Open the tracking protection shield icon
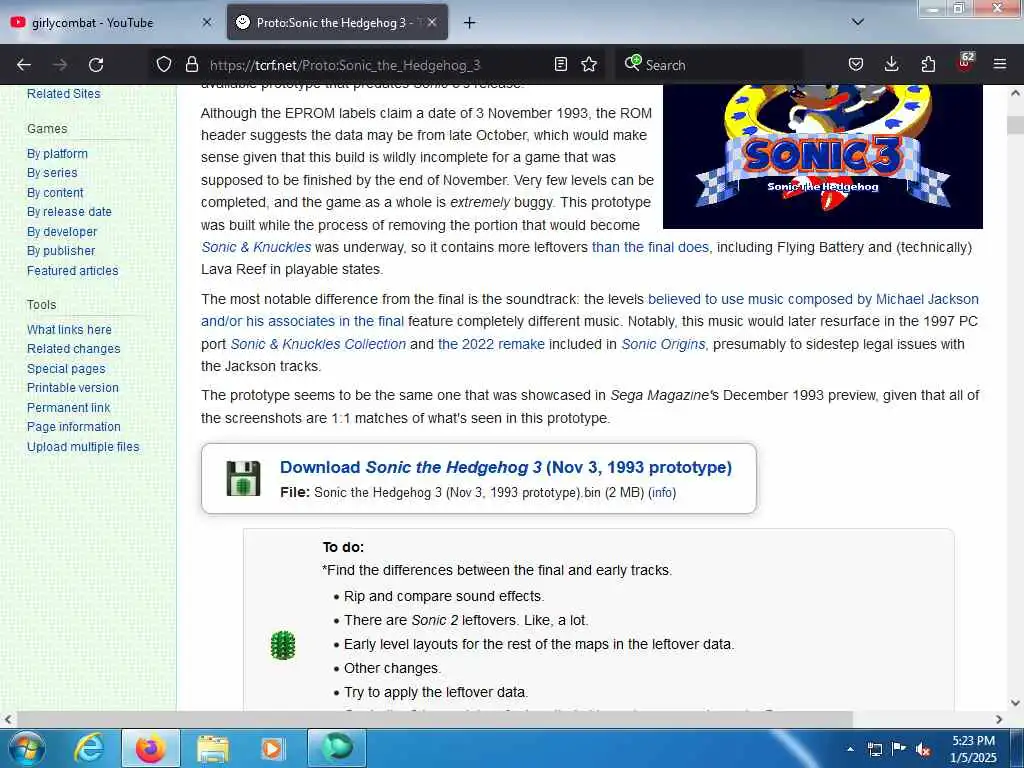The image size is (1024, 768). pos(164,64)
